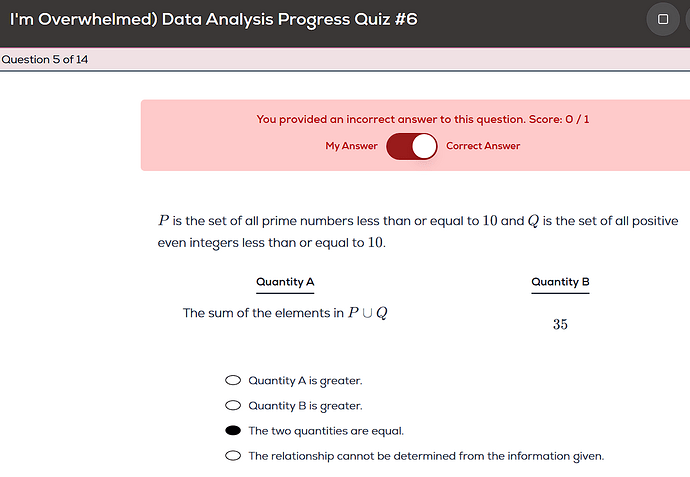Click "The sum of the elements" expression
Image resolution: width=690 pixels, height=477 pixels.
click(x=285, y=313)
